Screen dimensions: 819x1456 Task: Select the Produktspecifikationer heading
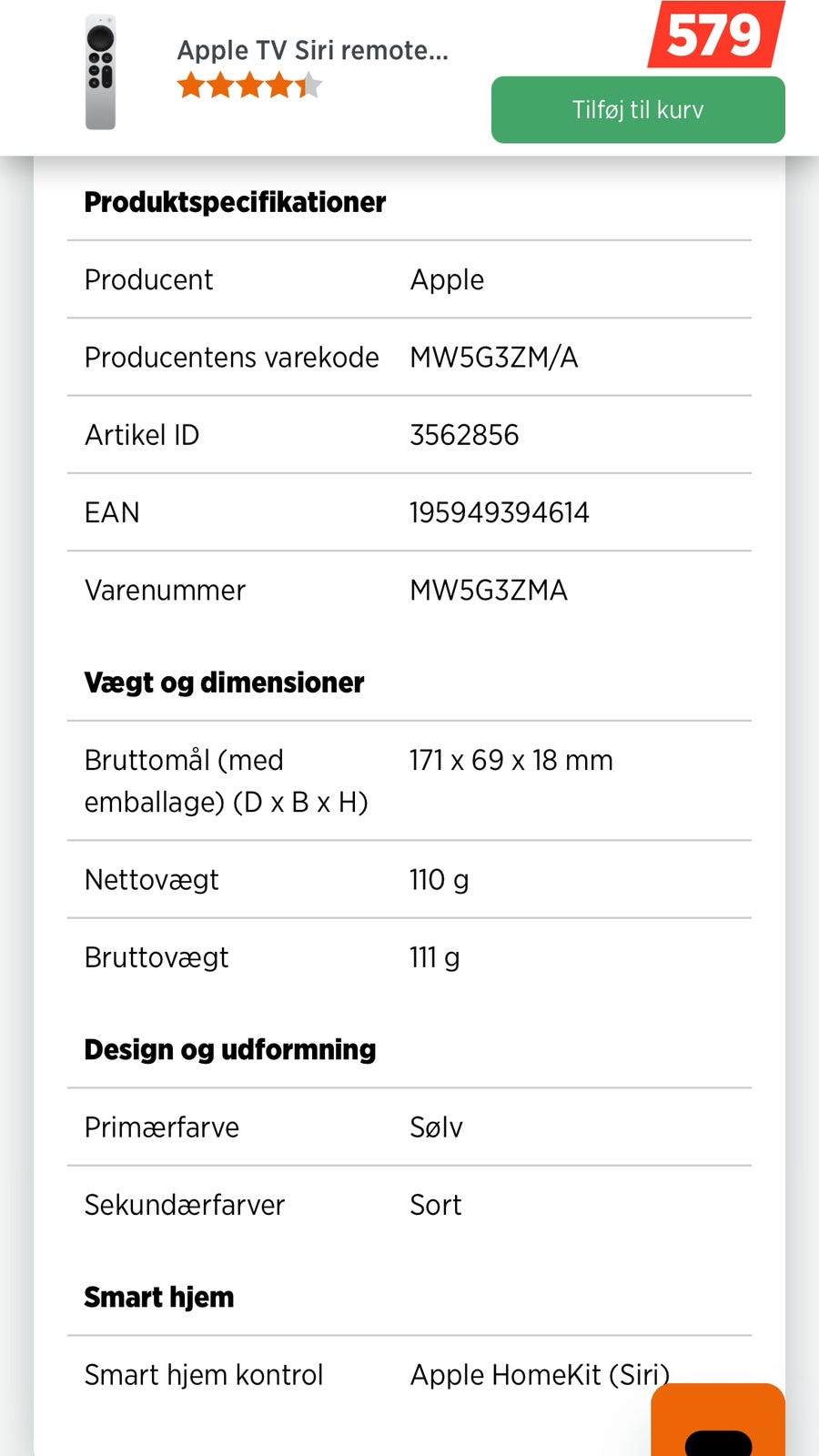tap(235, 202)
